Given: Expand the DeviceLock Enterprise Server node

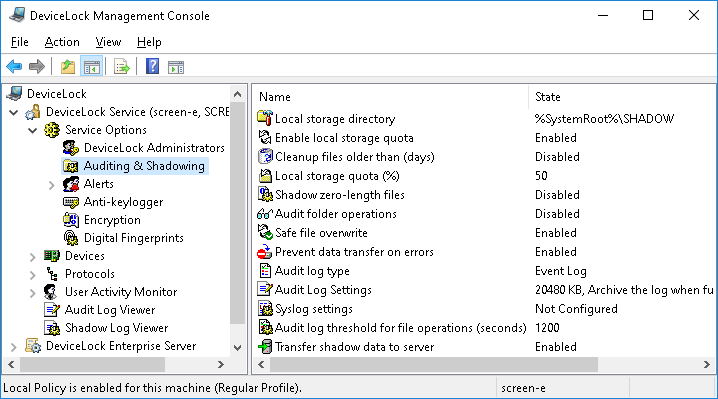Looking at the screenshot, I should pyautogui.click(x=13, y=347).
